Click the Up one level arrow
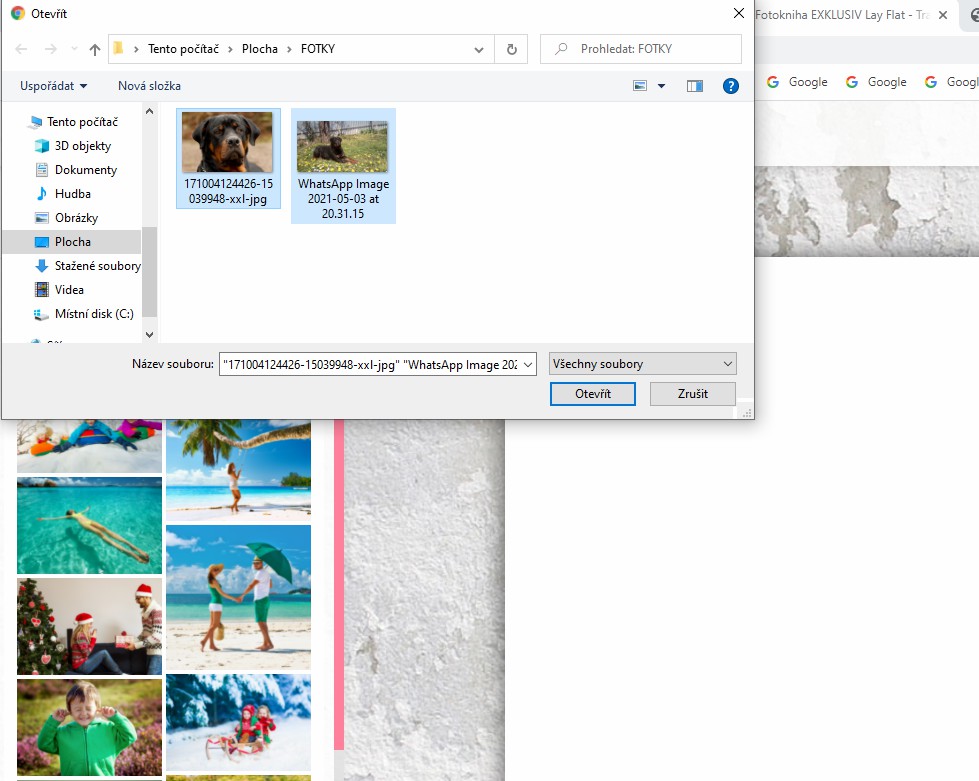Viewport: 979px width, 781px height. (x=95, y=49)
